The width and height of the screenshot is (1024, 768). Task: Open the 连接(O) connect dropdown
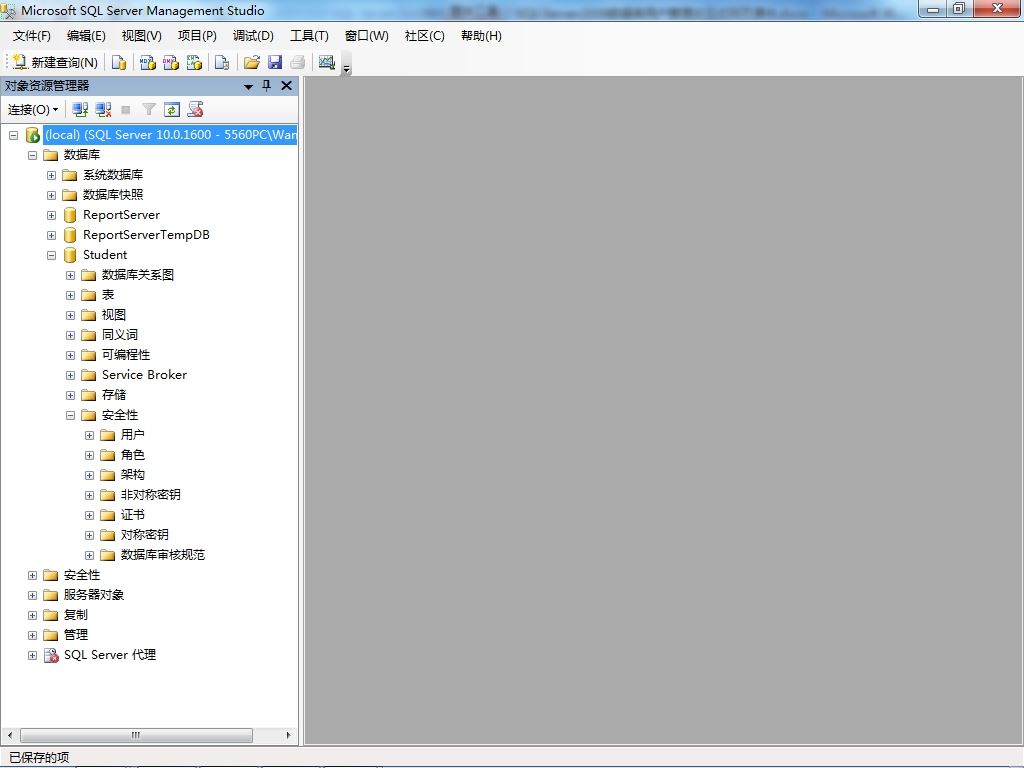[33, 110]
